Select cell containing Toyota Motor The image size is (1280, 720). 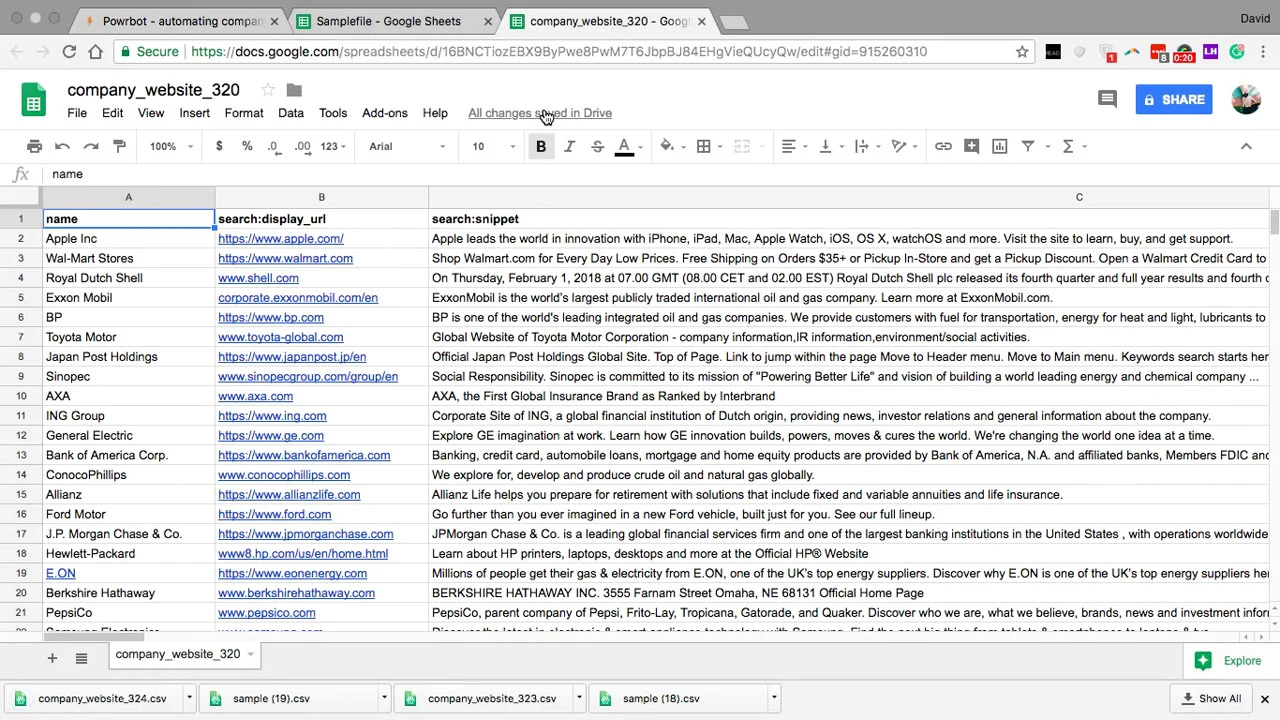[x=128, y=337]
